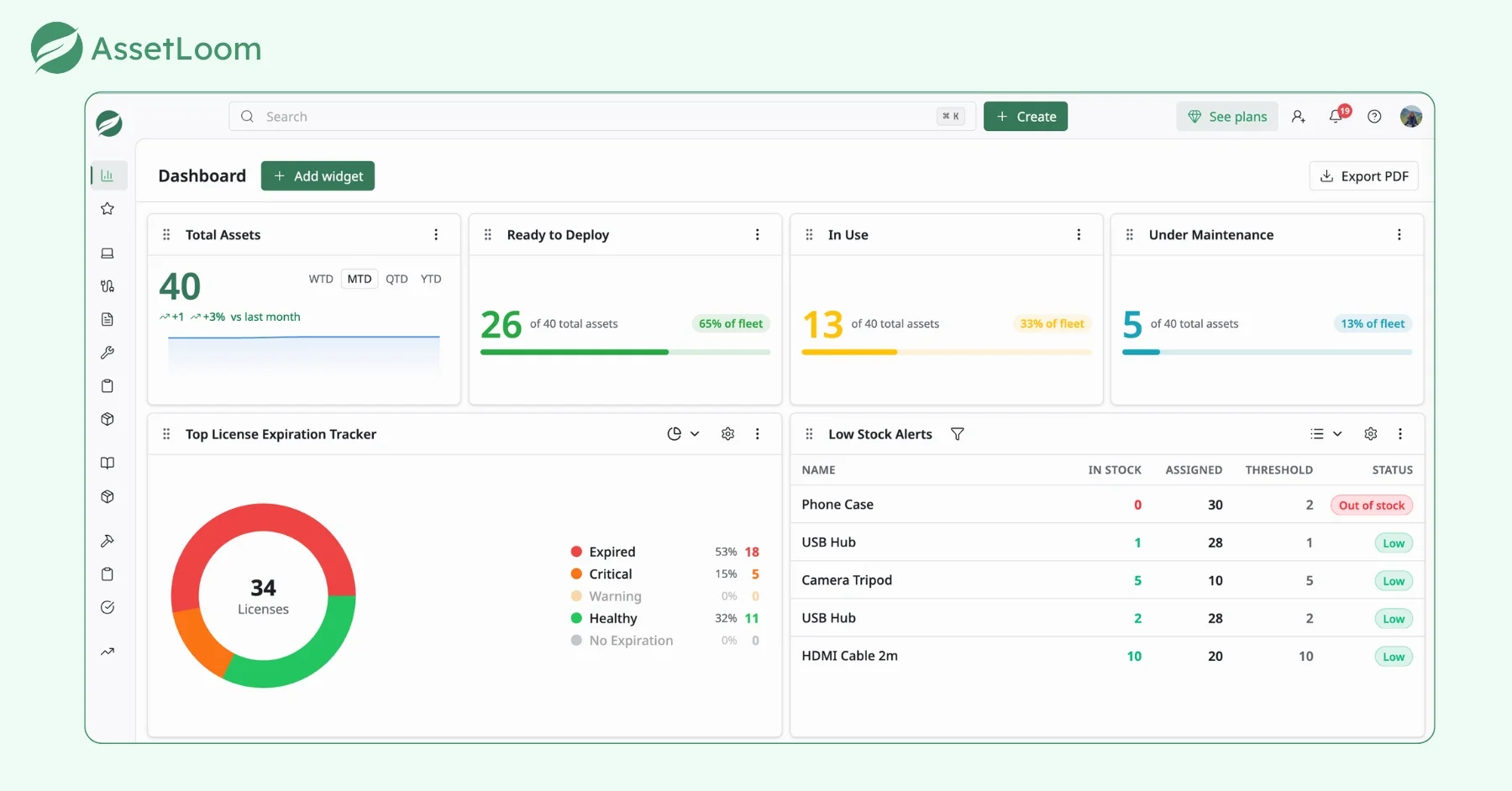Click the document file icon in sidebar
This screenshot has width=1512, height=791.
point(108,319)
